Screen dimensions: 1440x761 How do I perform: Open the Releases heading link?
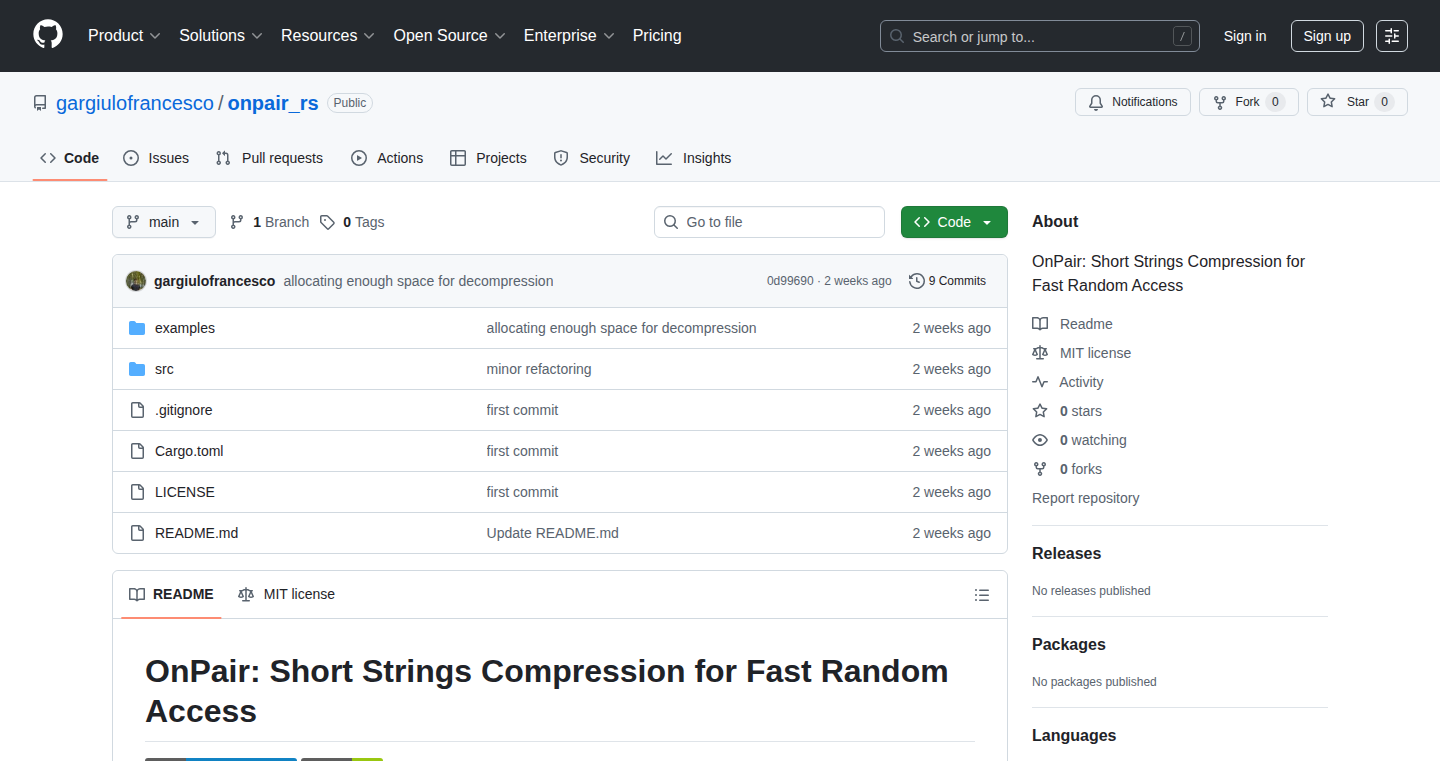pos(1067,553)
